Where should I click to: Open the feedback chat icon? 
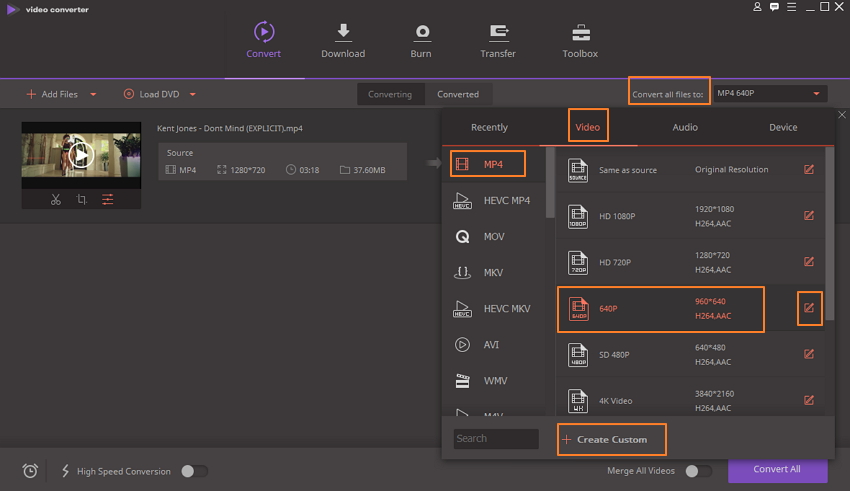coord(774,7)
